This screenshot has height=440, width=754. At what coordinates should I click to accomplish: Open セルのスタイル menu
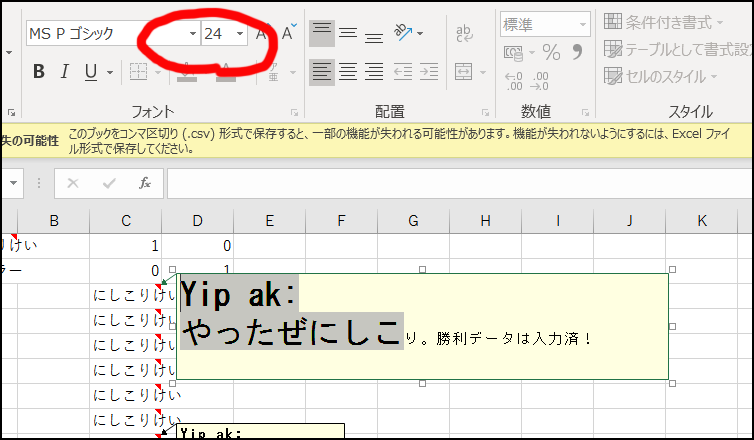pos(661,76)
